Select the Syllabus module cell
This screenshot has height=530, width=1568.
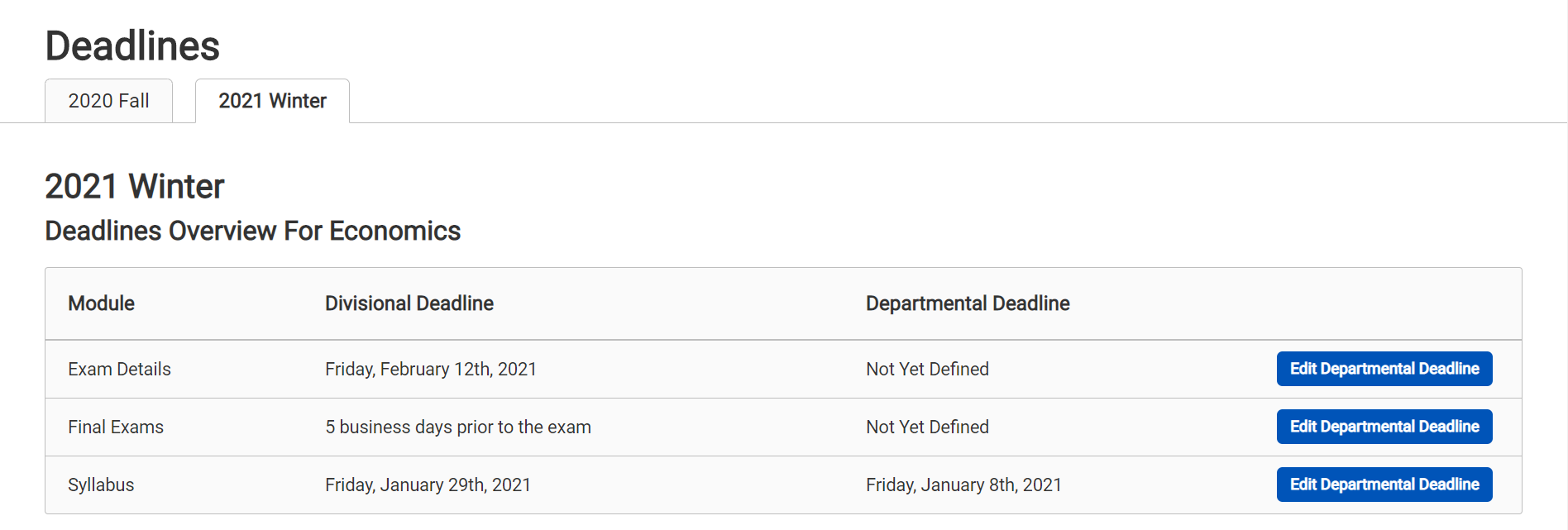(x=101, y=485)
